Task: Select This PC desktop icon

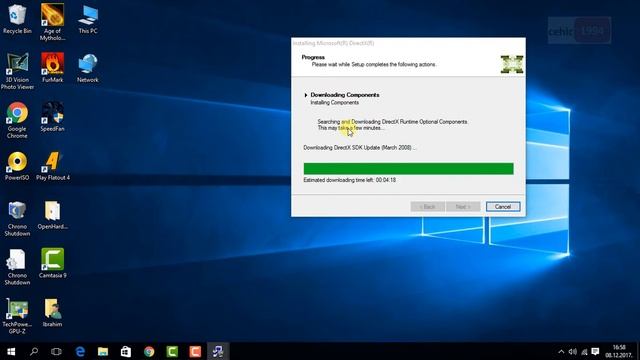Action: pyautogui.click(x=88, y=19)
